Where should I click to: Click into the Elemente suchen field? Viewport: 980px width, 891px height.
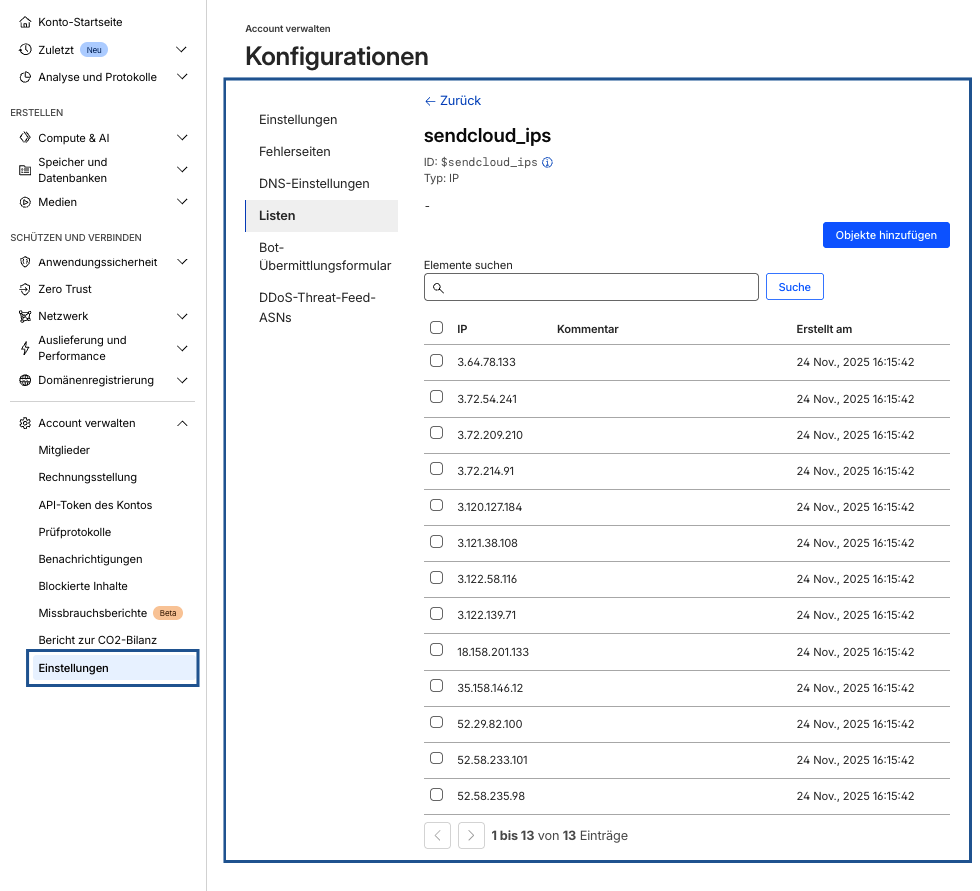pyautogui.click(x=591, y=287)
